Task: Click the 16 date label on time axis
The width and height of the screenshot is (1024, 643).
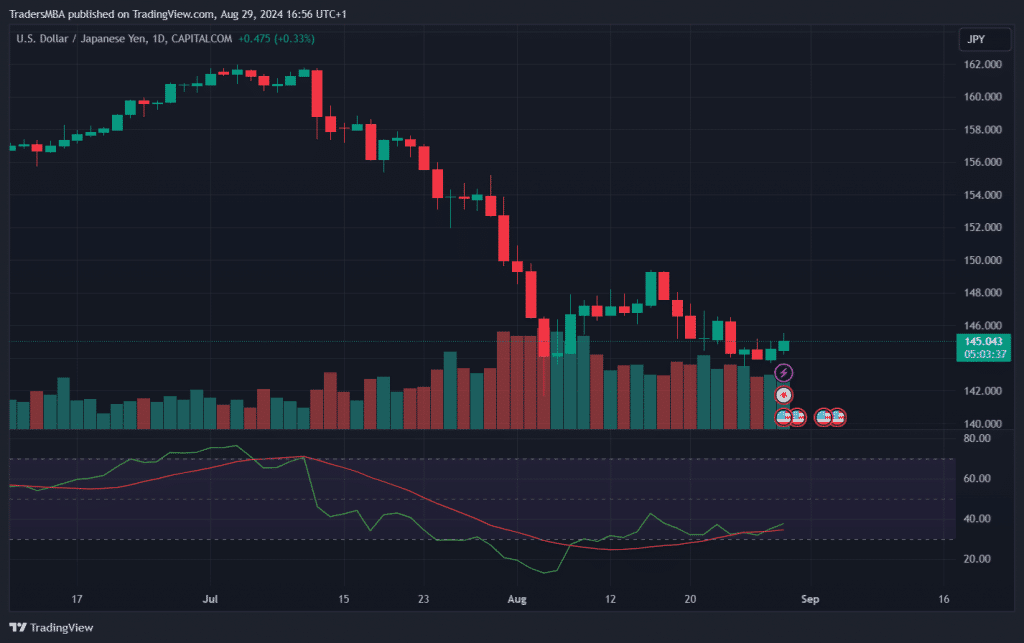Action: pyautogui.click(x=944, y=600)
